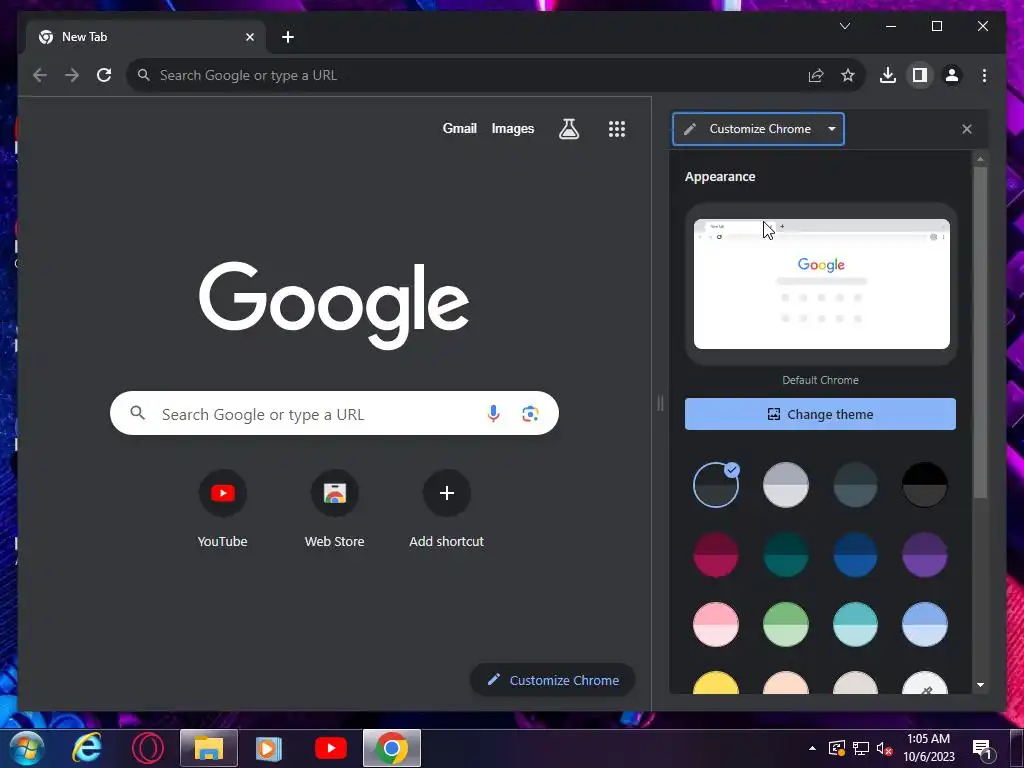Viewport: 1024px width, 768px height.
Task: Click the side panel scroll down arrow
Action: (980, 685)
